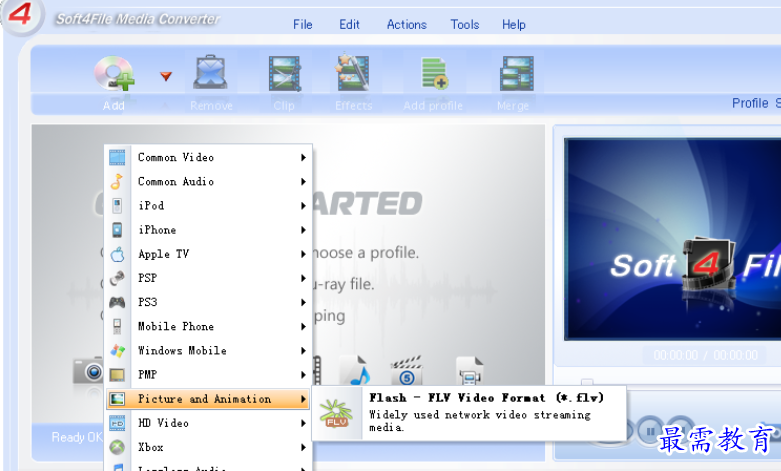The width and height of the screenshot is (781, 471).
Task: Expand the Common Audio submenu arrow
Action: (x=303, y=182)
